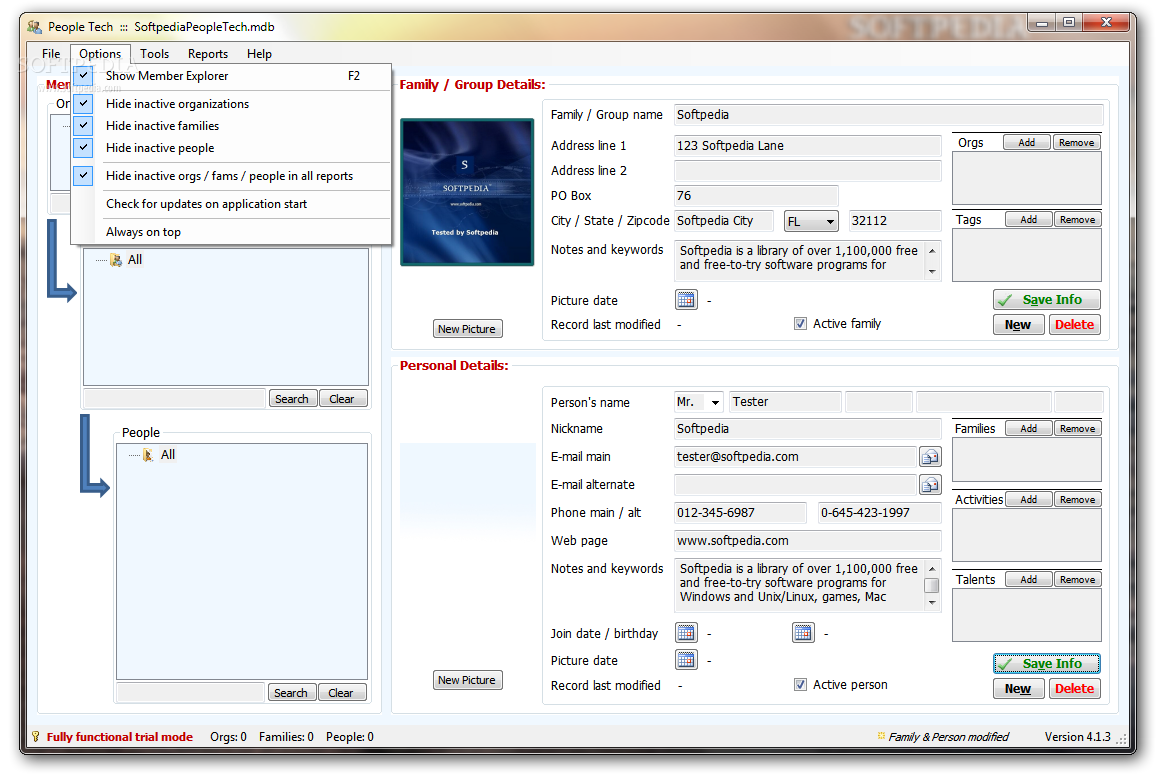
Task: Add a tag in the Tags panel
Action: click(x=1029, y=220)
